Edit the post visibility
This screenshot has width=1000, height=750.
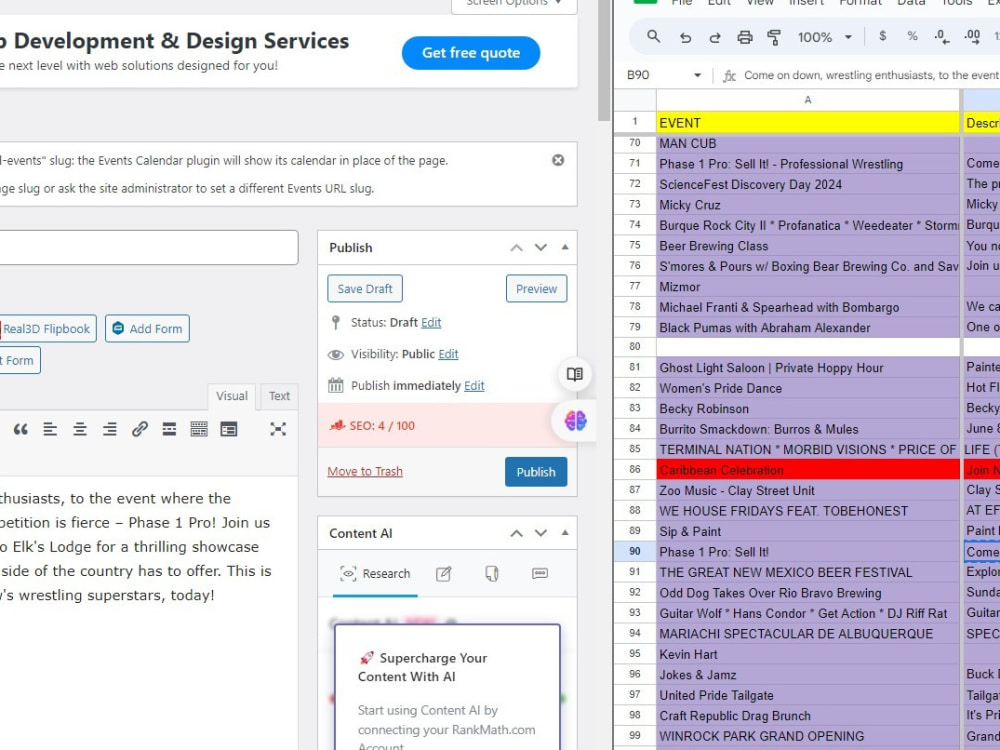click(x=448, y=354)
